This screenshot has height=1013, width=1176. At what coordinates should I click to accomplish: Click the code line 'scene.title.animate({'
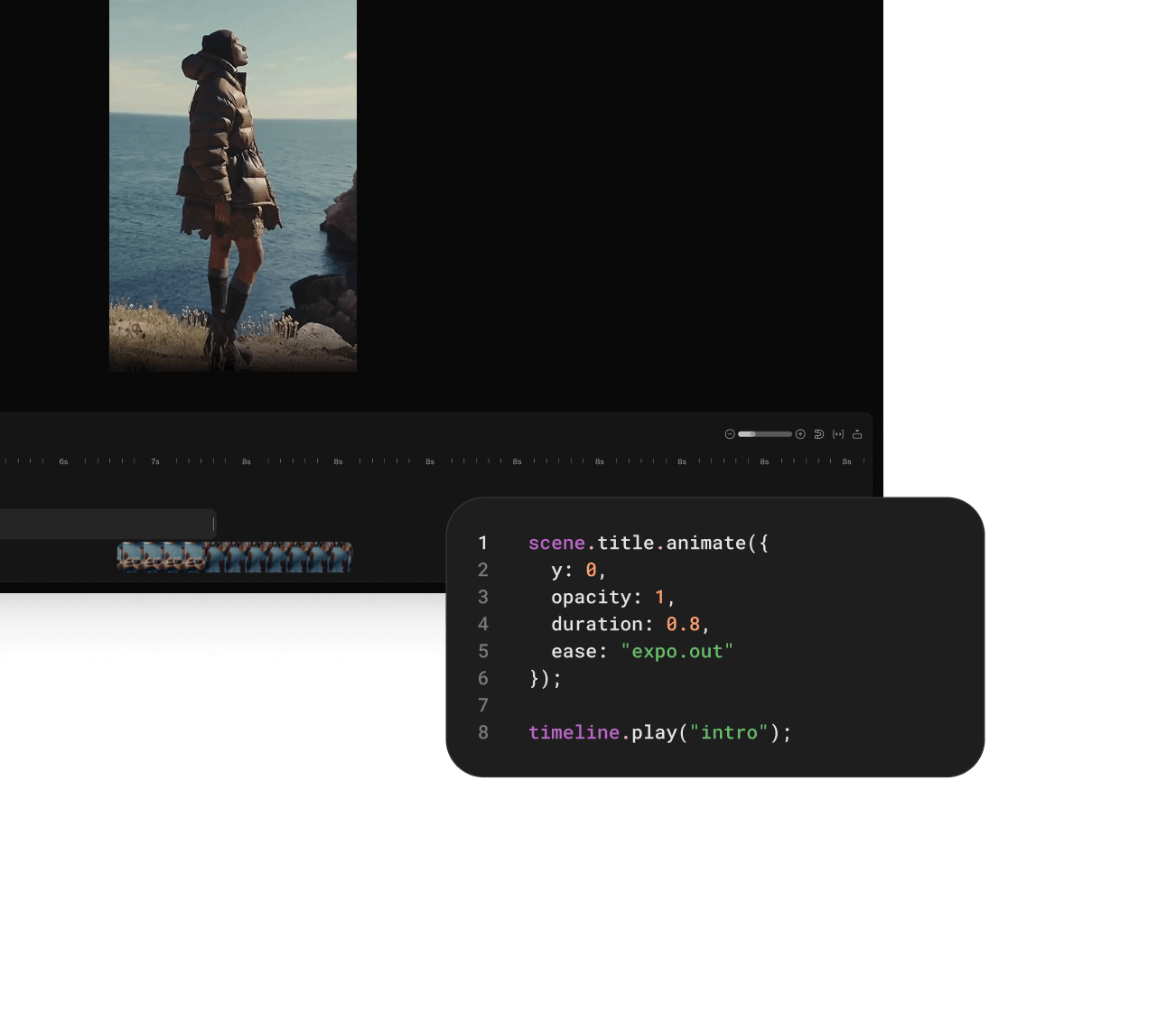[x=649, y=543]
